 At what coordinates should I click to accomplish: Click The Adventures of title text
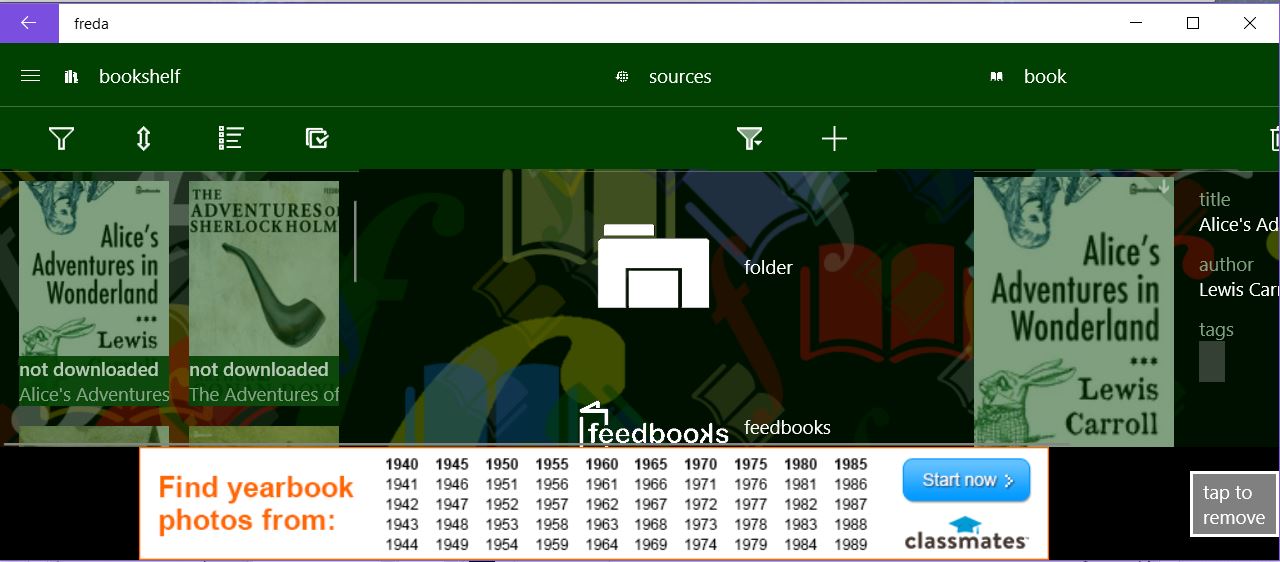pos(264,395)
